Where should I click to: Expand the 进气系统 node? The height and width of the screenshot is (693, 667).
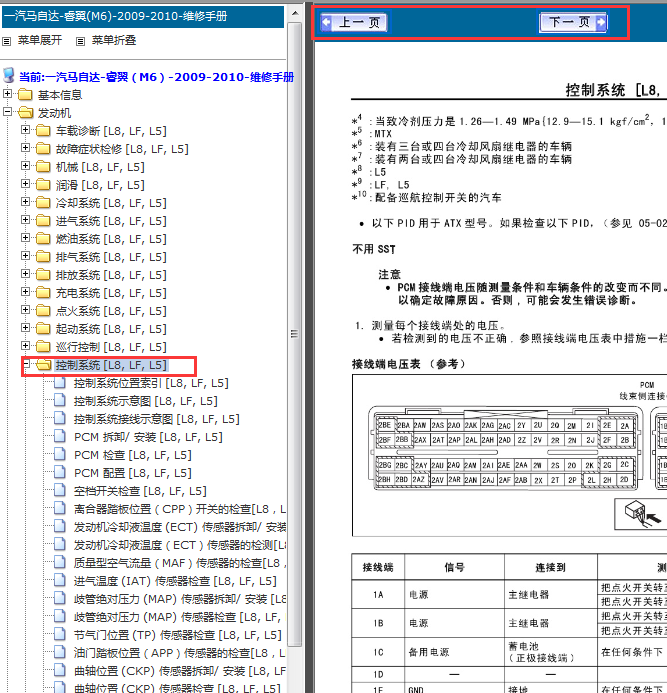click(25, 220)
